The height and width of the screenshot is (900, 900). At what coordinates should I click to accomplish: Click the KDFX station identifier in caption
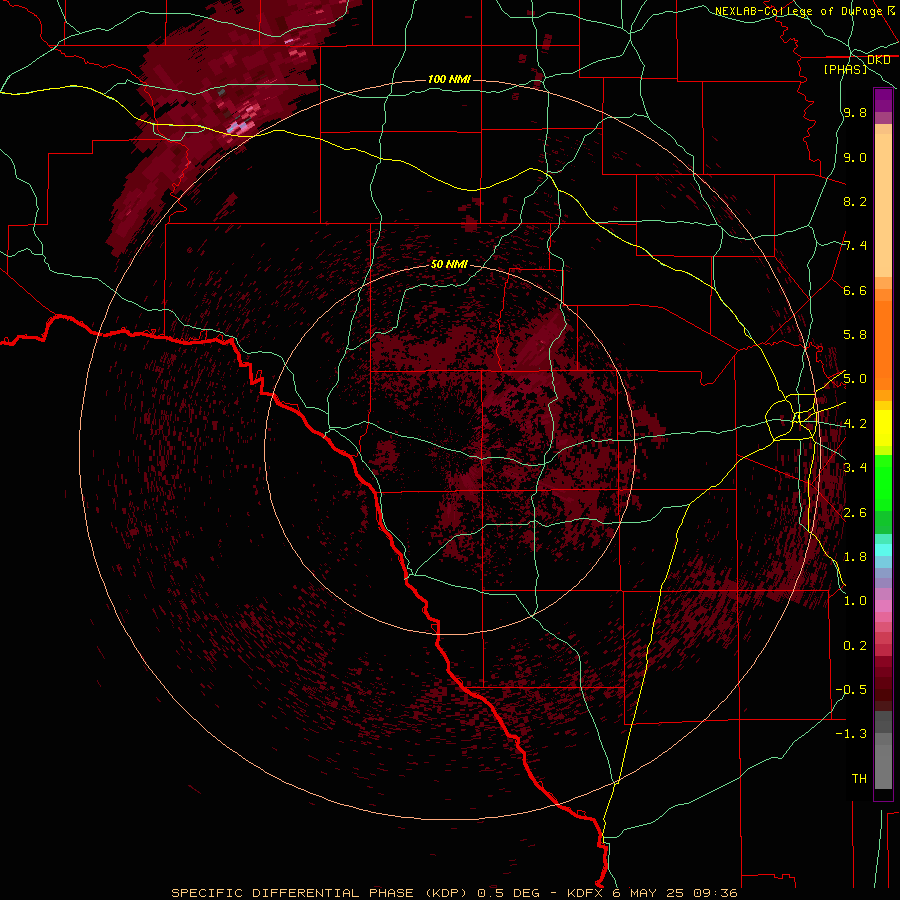point(586,893)
